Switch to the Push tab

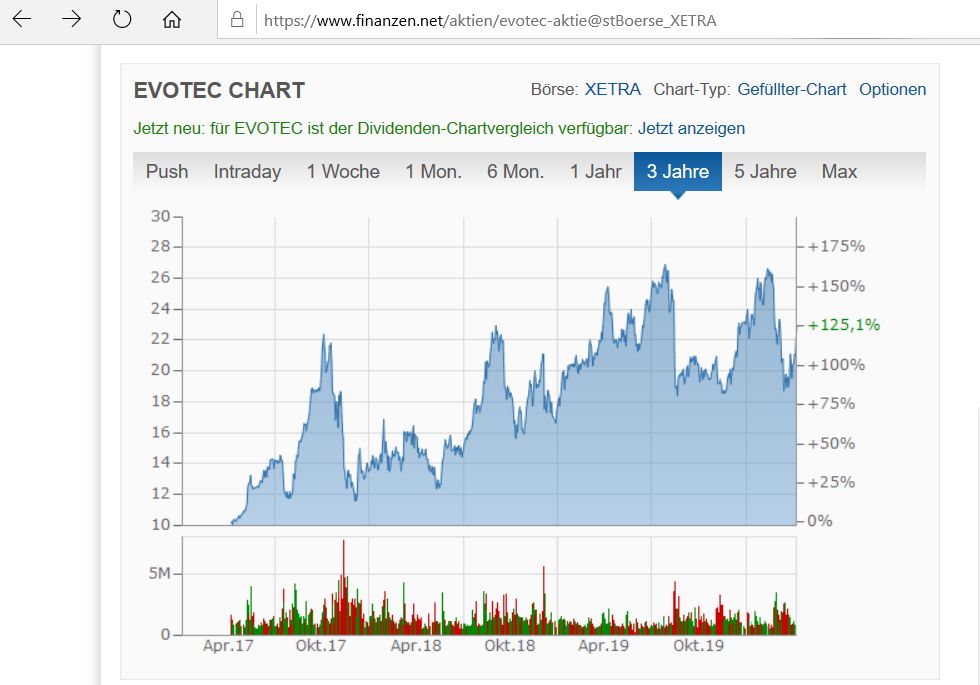coord(167,171)
